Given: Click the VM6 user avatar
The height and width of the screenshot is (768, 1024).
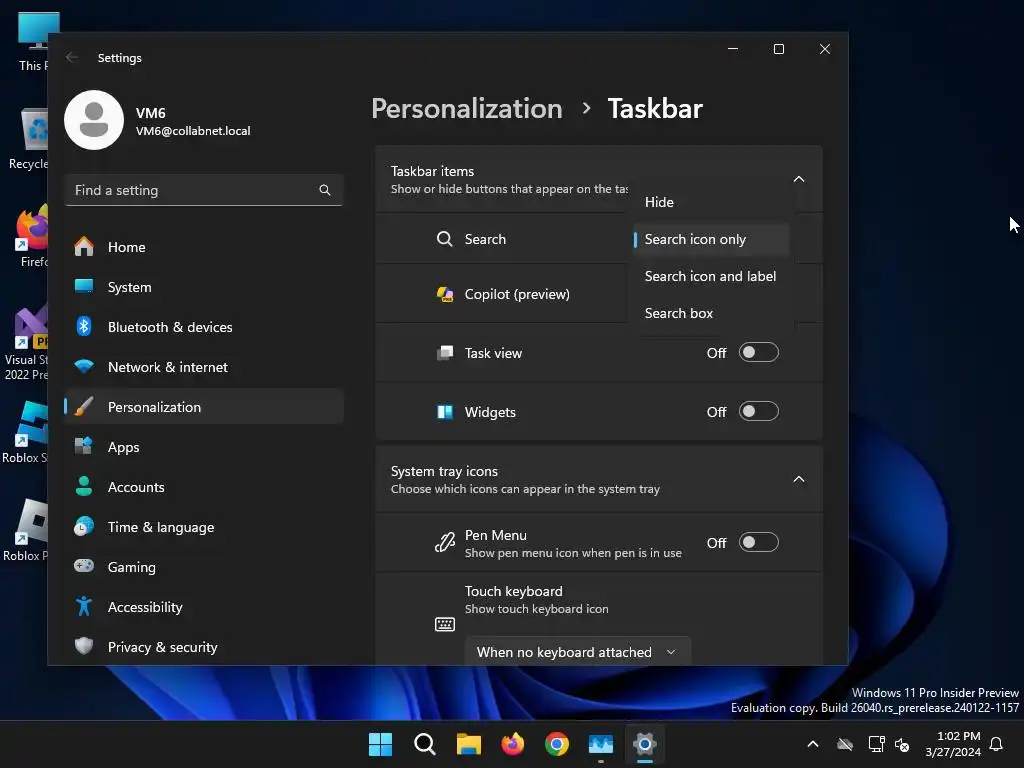Looking at the screenshot, I should click(x=94, y=120).
